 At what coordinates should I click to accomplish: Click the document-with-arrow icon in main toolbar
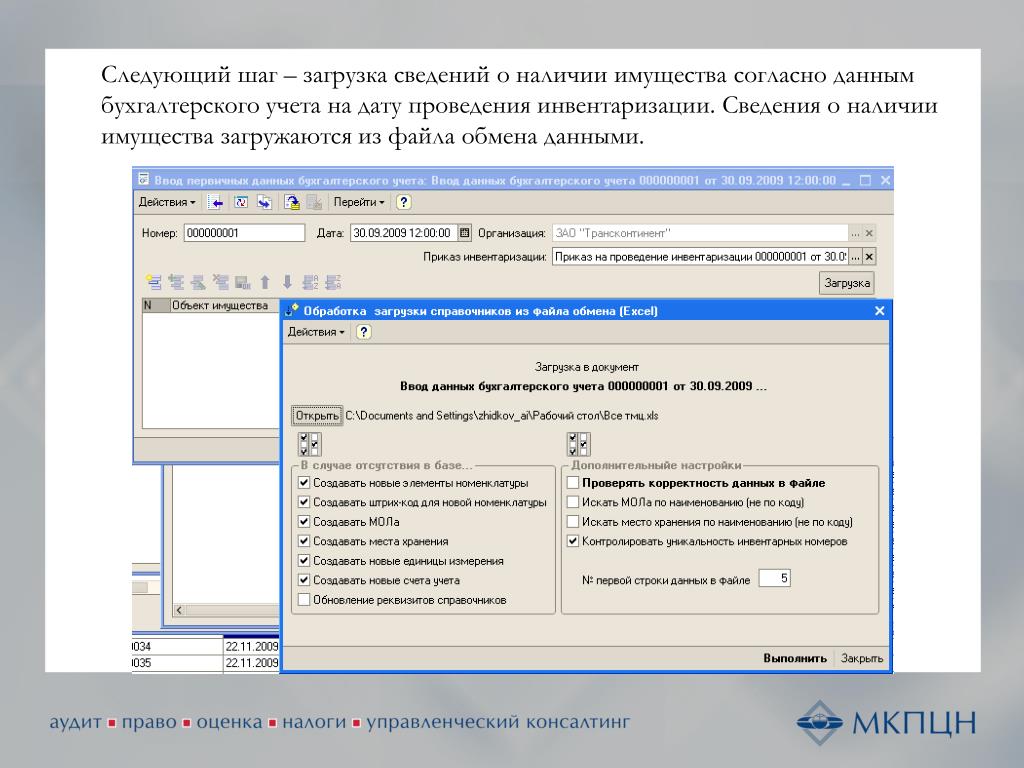click(x=292, y=202)
